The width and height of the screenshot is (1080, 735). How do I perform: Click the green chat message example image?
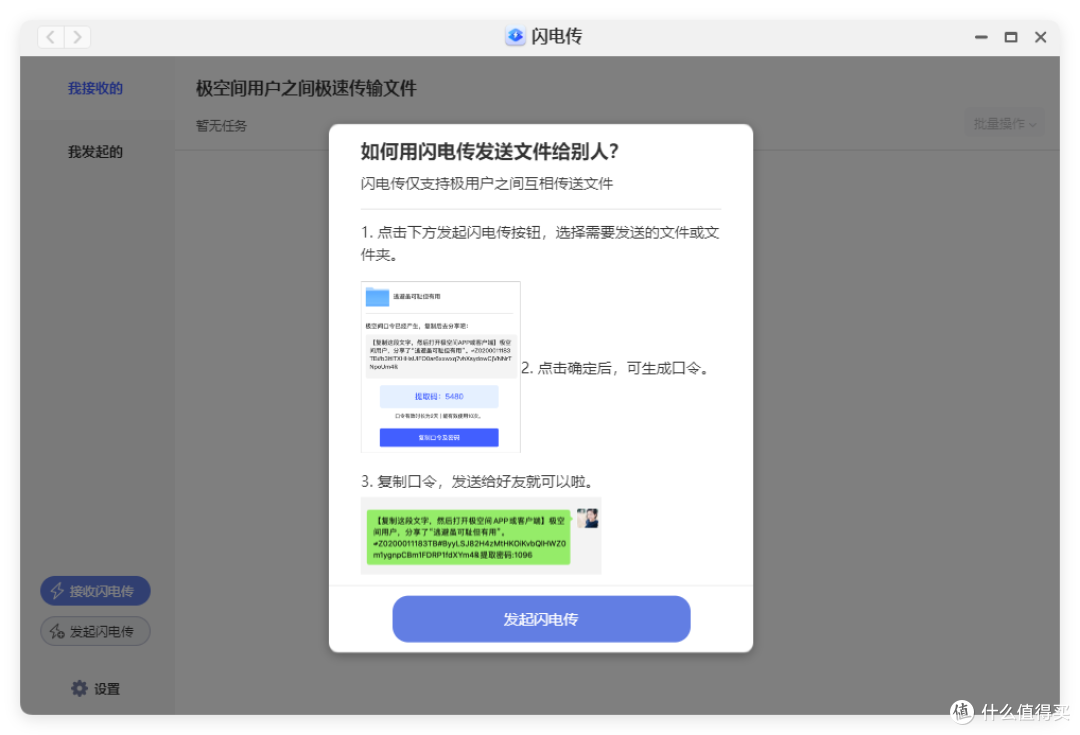pyautogui.click(x=468, y=537)
